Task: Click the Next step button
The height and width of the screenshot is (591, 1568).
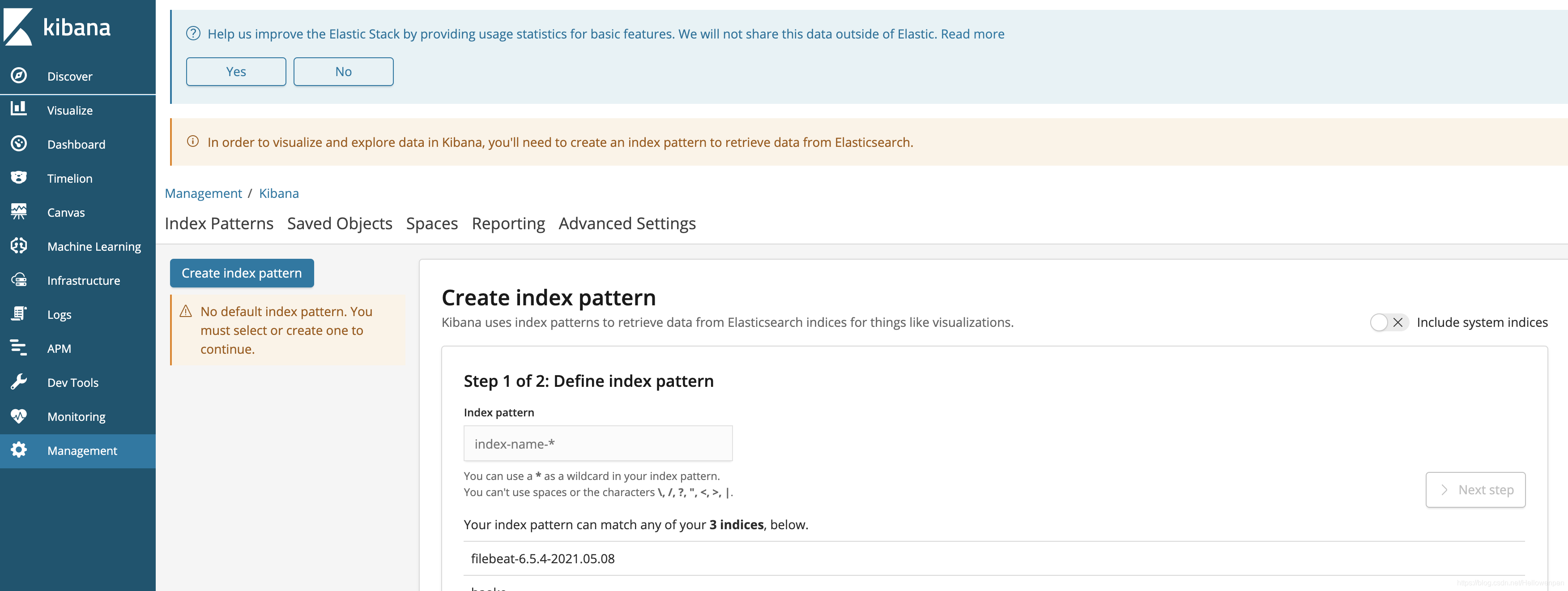Action: [x=1475, y=490]
